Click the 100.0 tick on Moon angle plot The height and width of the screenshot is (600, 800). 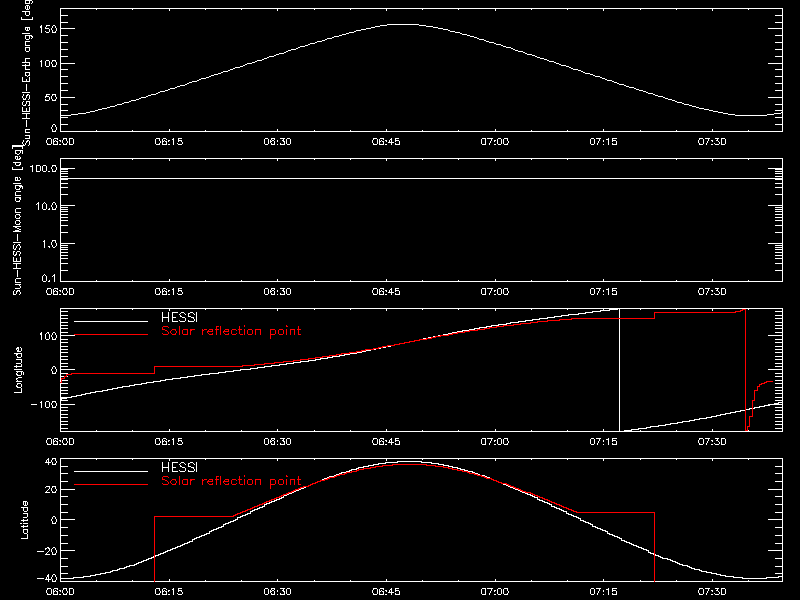coord(44,169)
